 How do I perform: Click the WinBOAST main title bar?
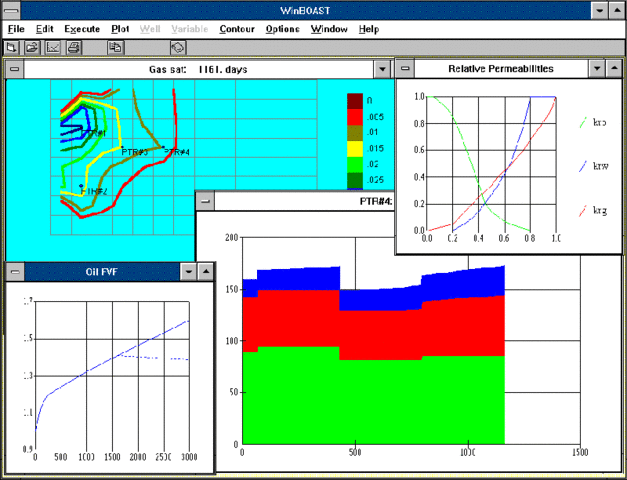[306, 10]
